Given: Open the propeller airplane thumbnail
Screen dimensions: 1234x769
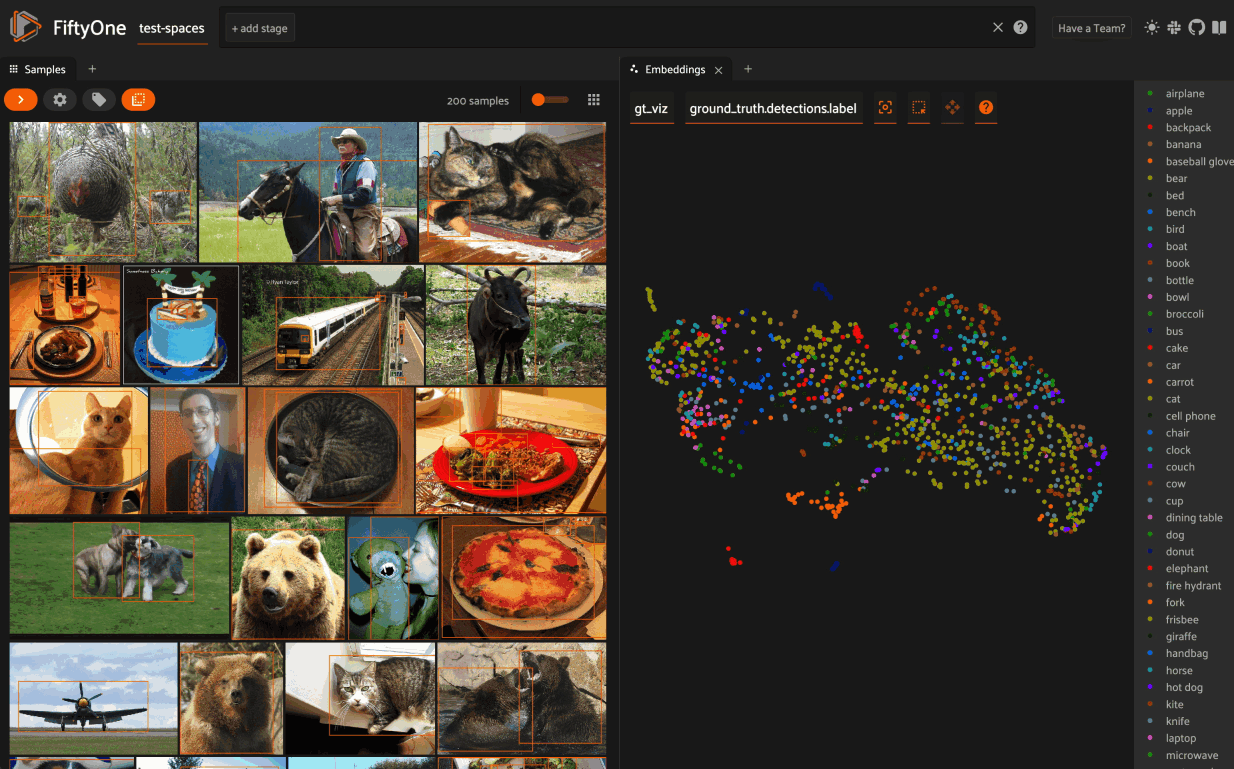Looking at the screenshot, I should coord(93,698).
